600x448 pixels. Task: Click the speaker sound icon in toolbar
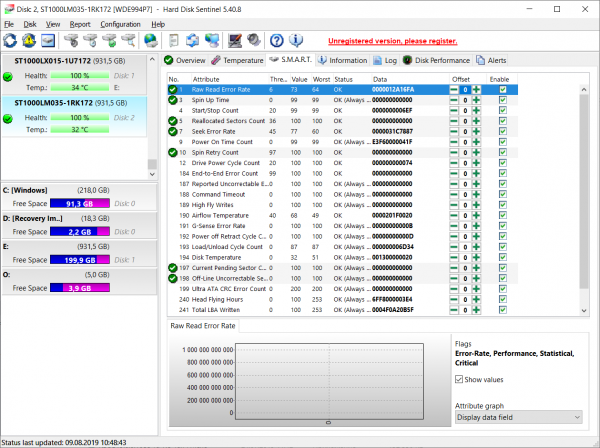pos(255,40)
